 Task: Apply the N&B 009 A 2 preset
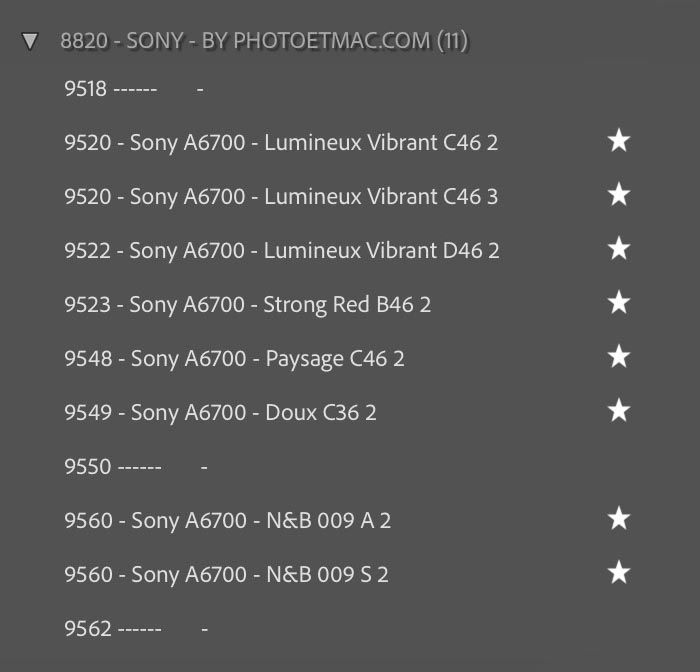(x=227, y=521)
